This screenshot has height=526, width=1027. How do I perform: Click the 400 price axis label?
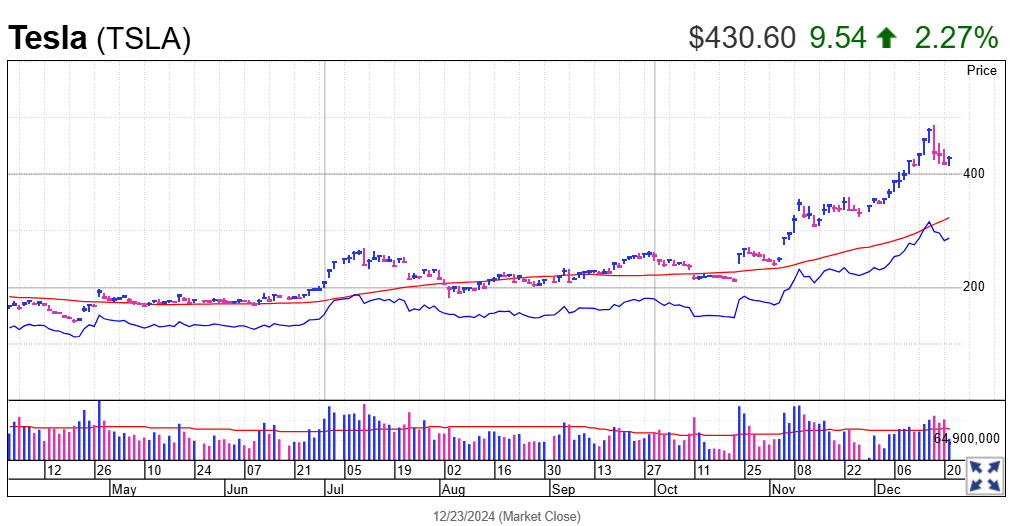(x=973, y=174)
